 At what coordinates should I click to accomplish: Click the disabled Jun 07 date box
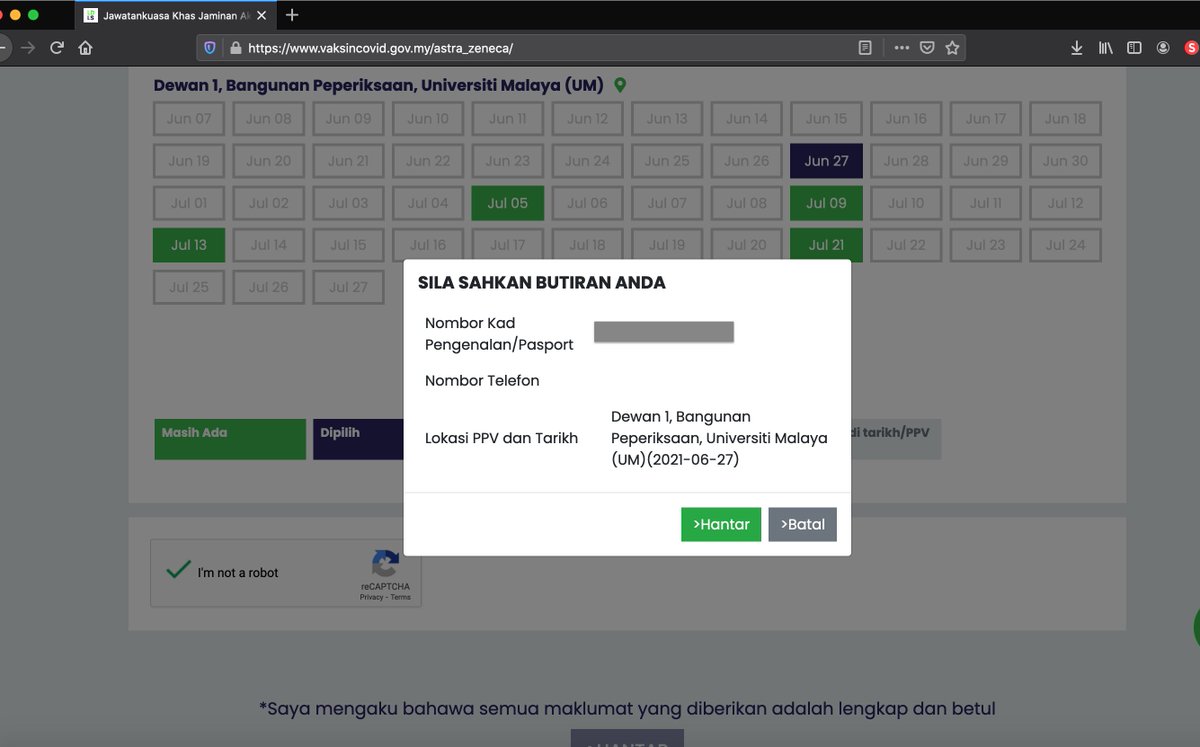click(x=189, y=118)
